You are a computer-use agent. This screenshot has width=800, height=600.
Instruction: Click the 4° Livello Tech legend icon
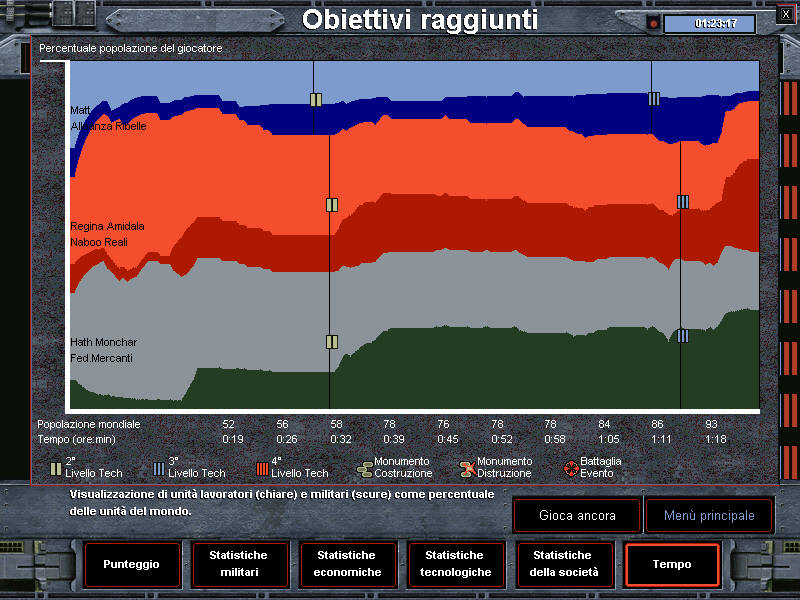click(262, 468)
